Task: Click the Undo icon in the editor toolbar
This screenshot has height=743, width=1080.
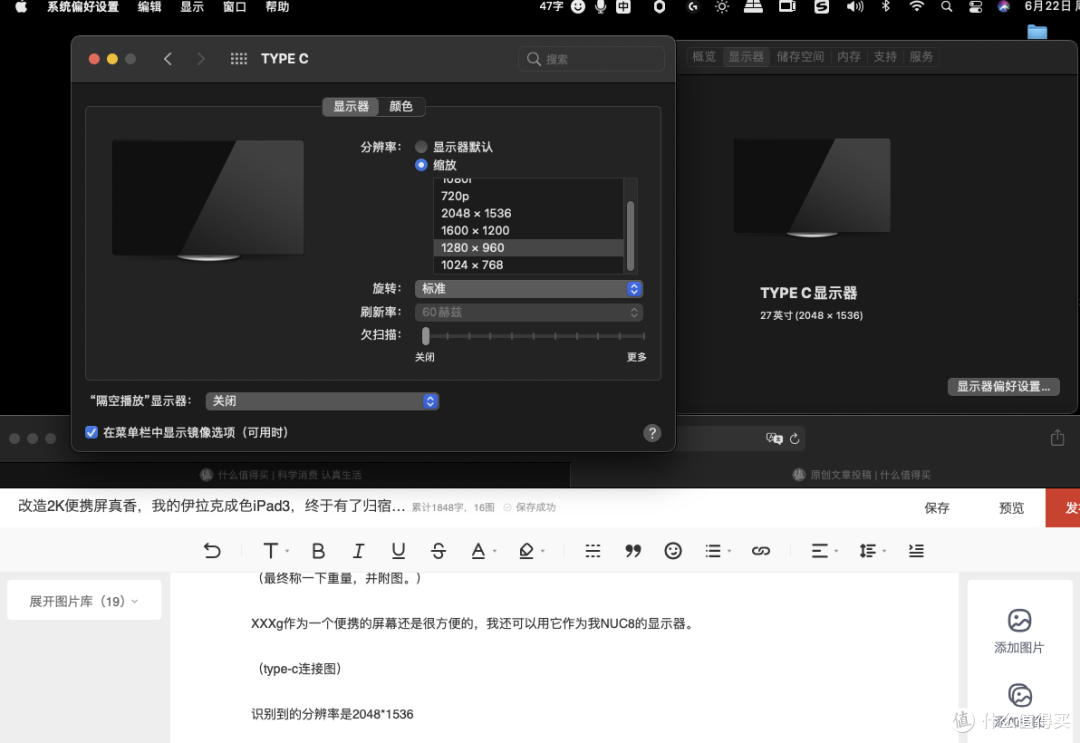Action: [212, 550]
